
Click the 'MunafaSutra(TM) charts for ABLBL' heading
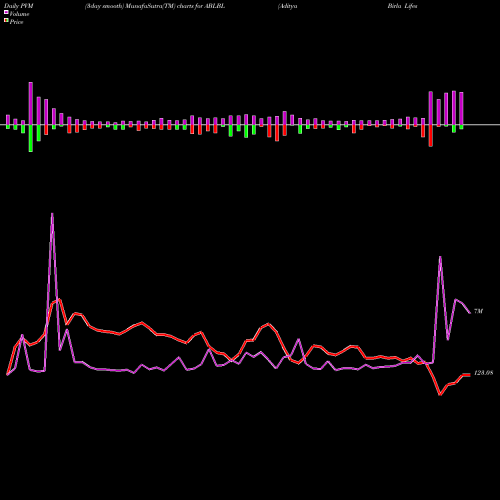coord(175,6)
